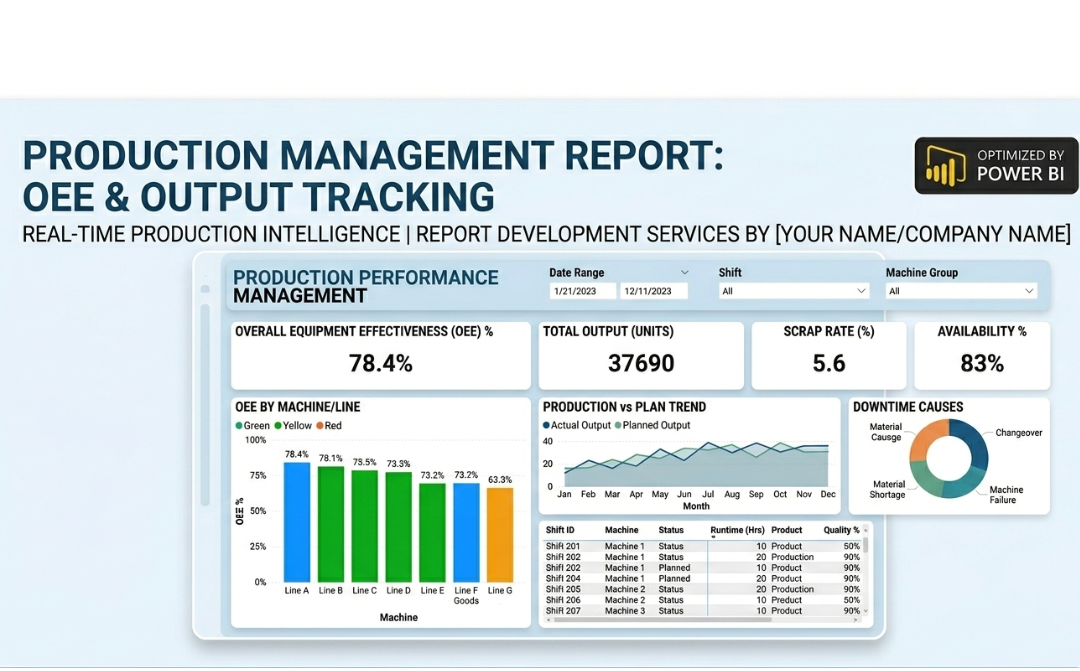Select the OEE 78.4% KPI card
This screenshot has height=671, width=1080.
click(380, 355)
